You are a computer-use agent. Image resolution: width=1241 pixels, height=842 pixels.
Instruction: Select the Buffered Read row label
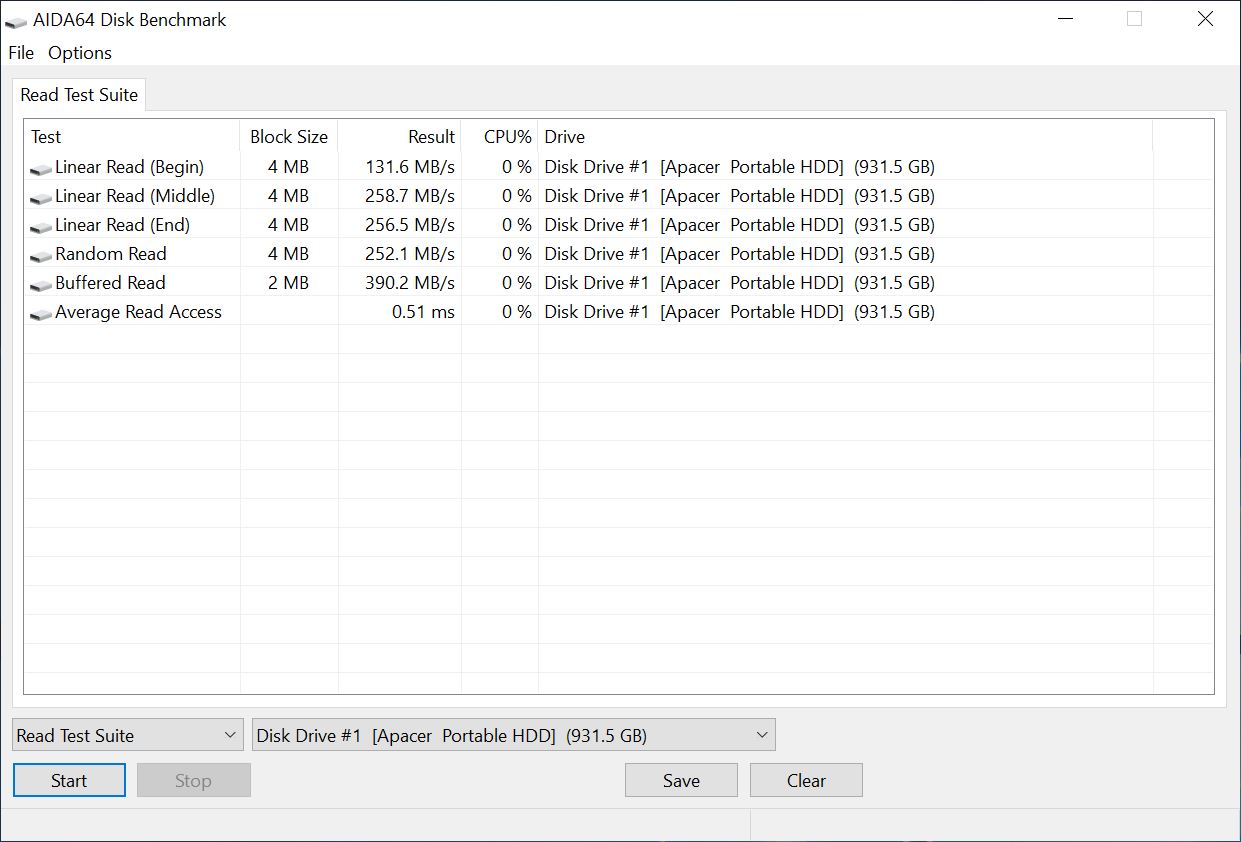tap(110, 283)
